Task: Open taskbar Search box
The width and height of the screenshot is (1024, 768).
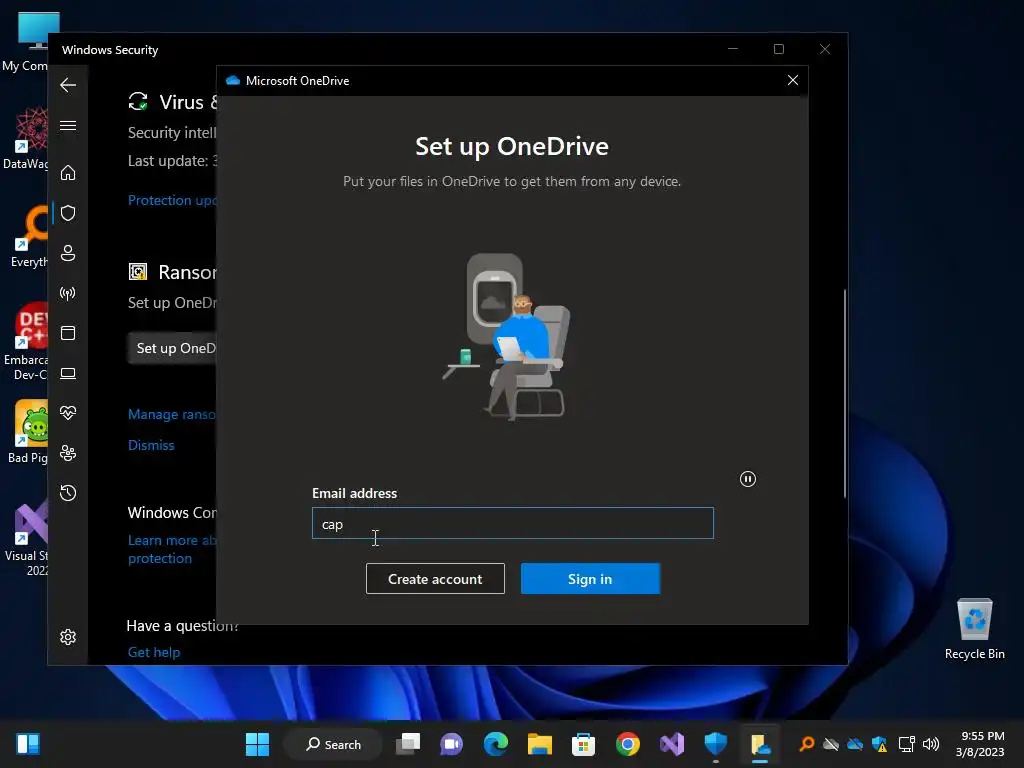Action: point(334,744)
